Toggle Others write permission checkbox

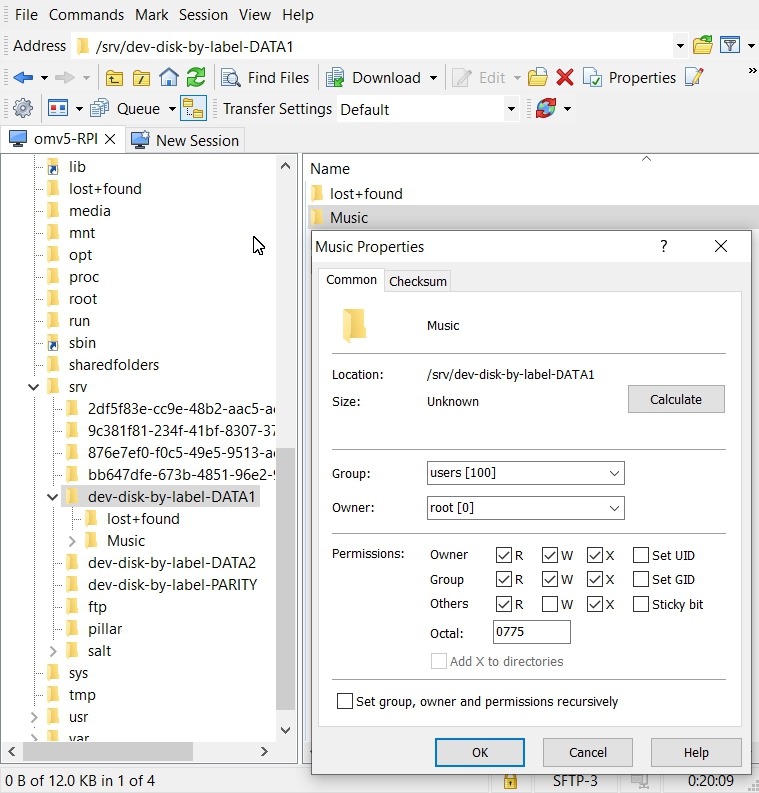pyautogui.click(x=550, y=604)
